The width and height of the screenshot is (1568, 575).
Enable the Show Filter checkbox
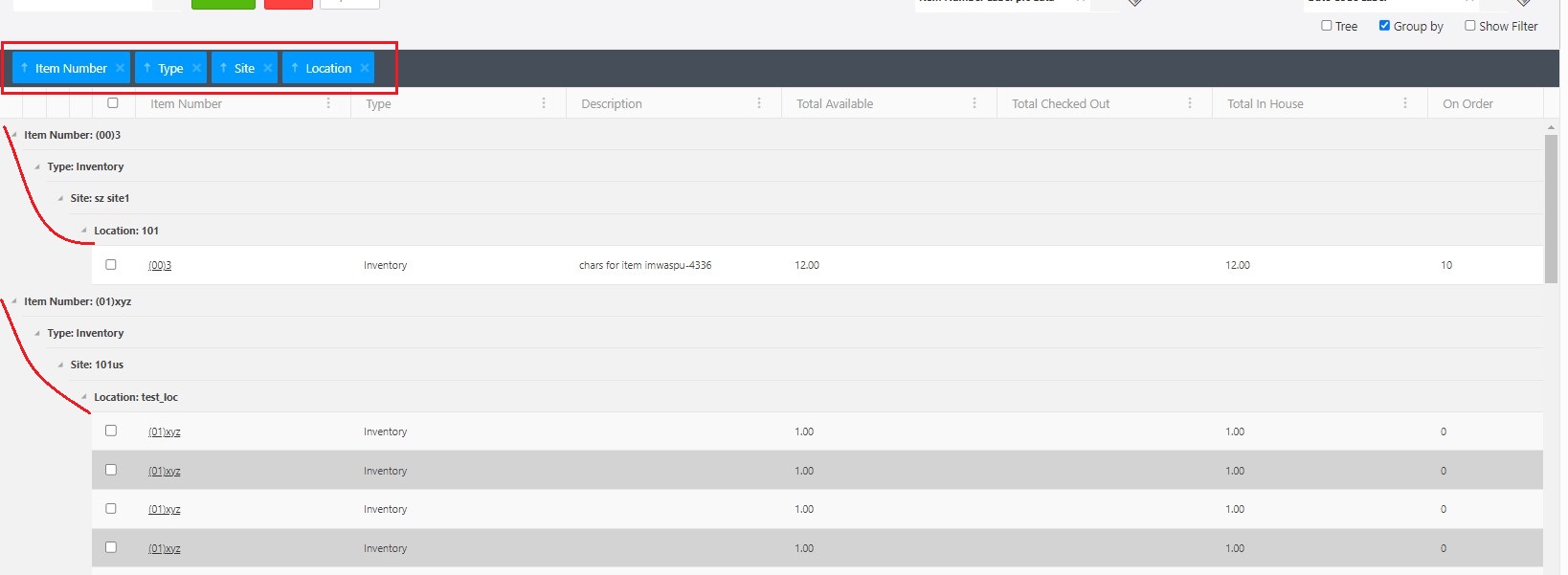pos(1470,26)
